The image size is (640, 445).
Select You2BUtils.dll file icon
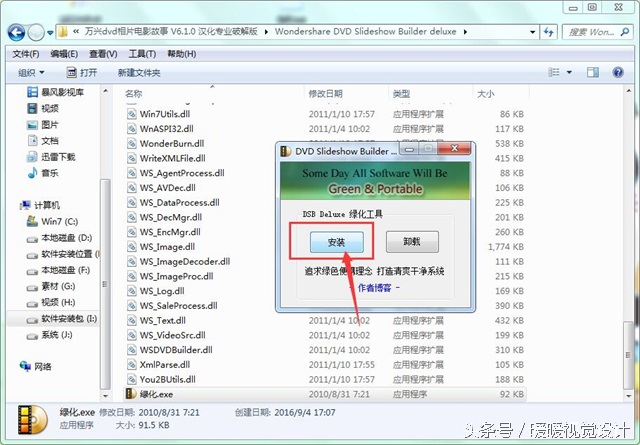point(131,379)
